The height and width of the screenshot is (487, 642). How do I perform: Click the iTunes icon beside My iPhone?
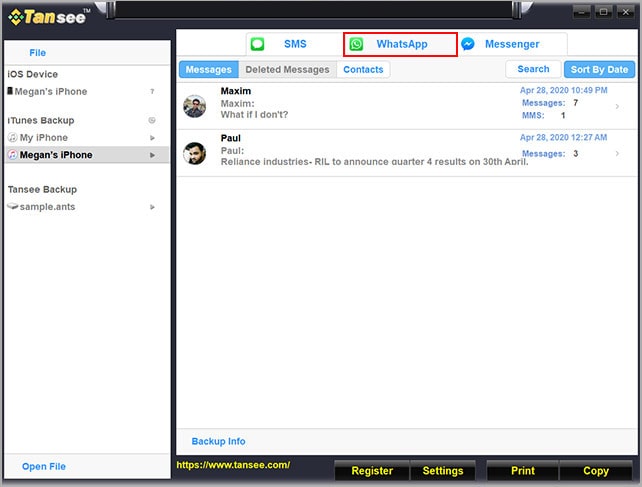pyautogui.click(x=12, y=138)
